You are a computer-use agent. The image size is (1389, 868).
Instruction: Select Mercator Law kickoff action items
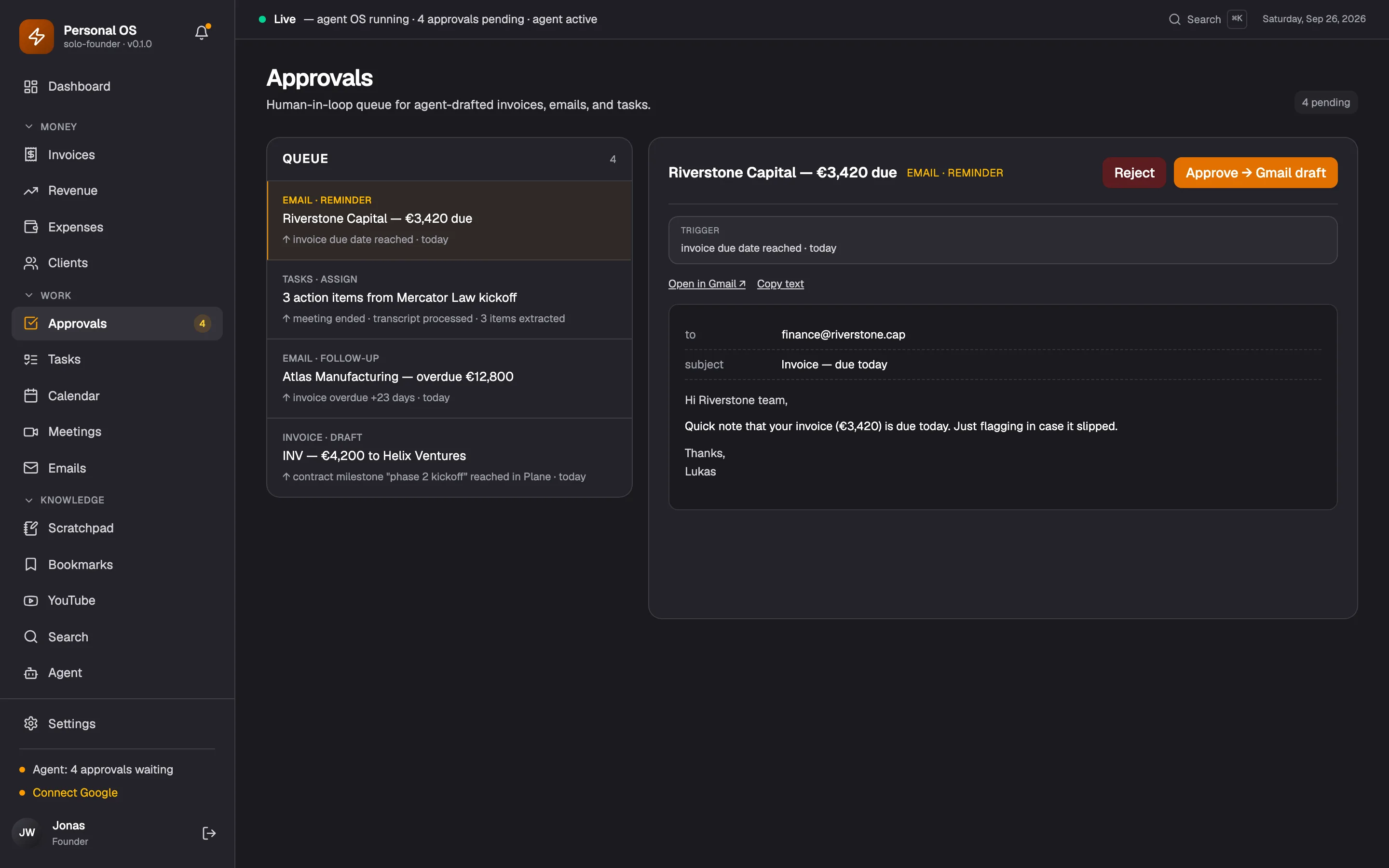[x=449, y=299]
